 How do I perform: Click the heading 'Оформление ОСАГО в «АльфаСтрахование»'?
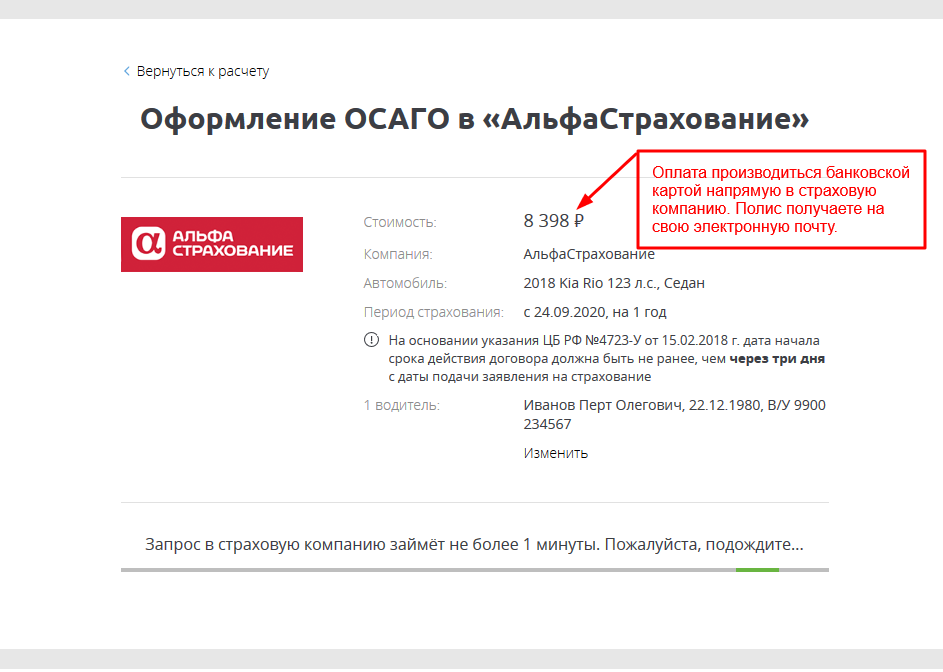475,119
